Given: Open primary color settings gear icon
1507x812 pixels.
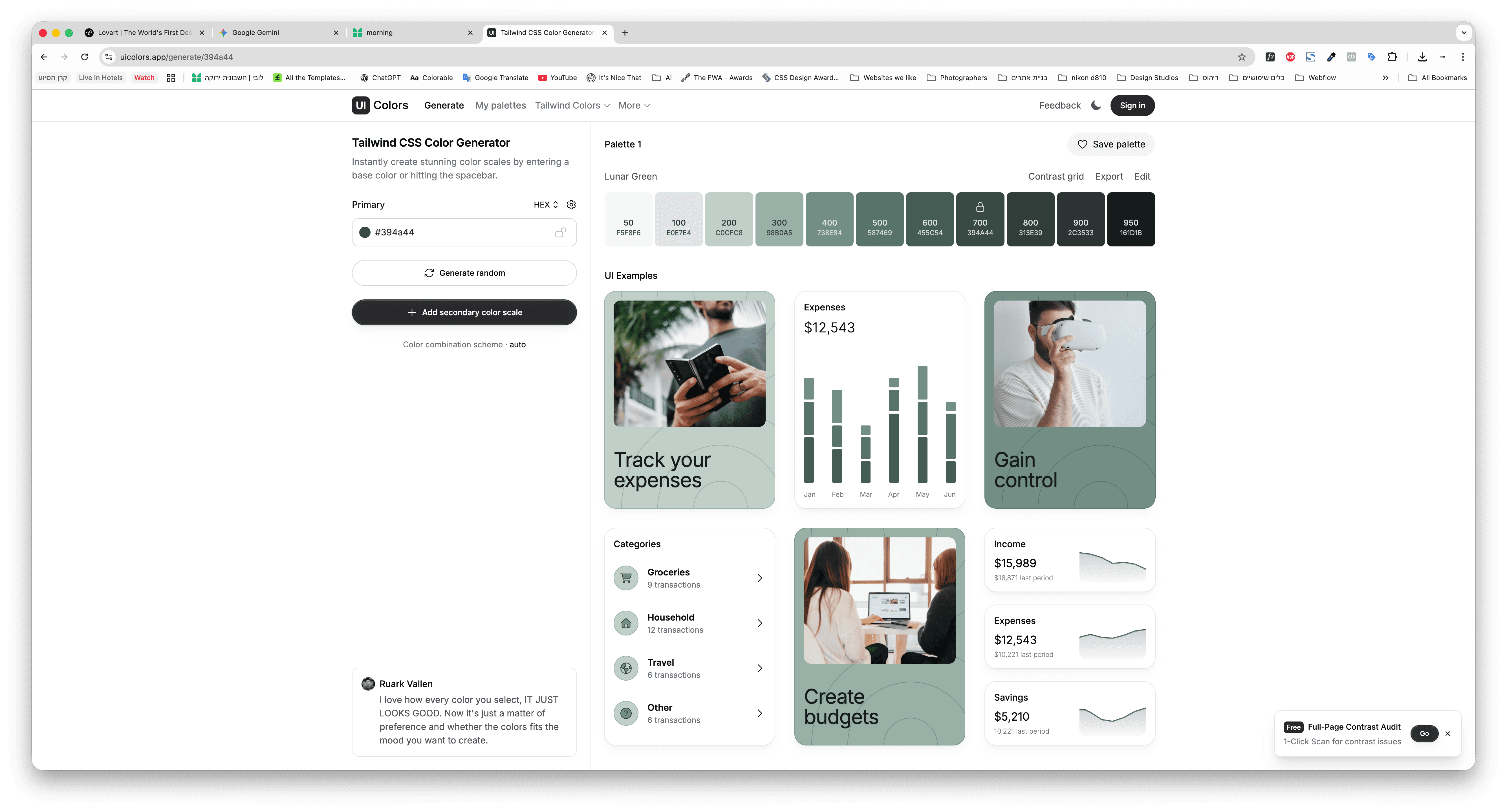Looking at the screenshot, I should click(571, 205).
